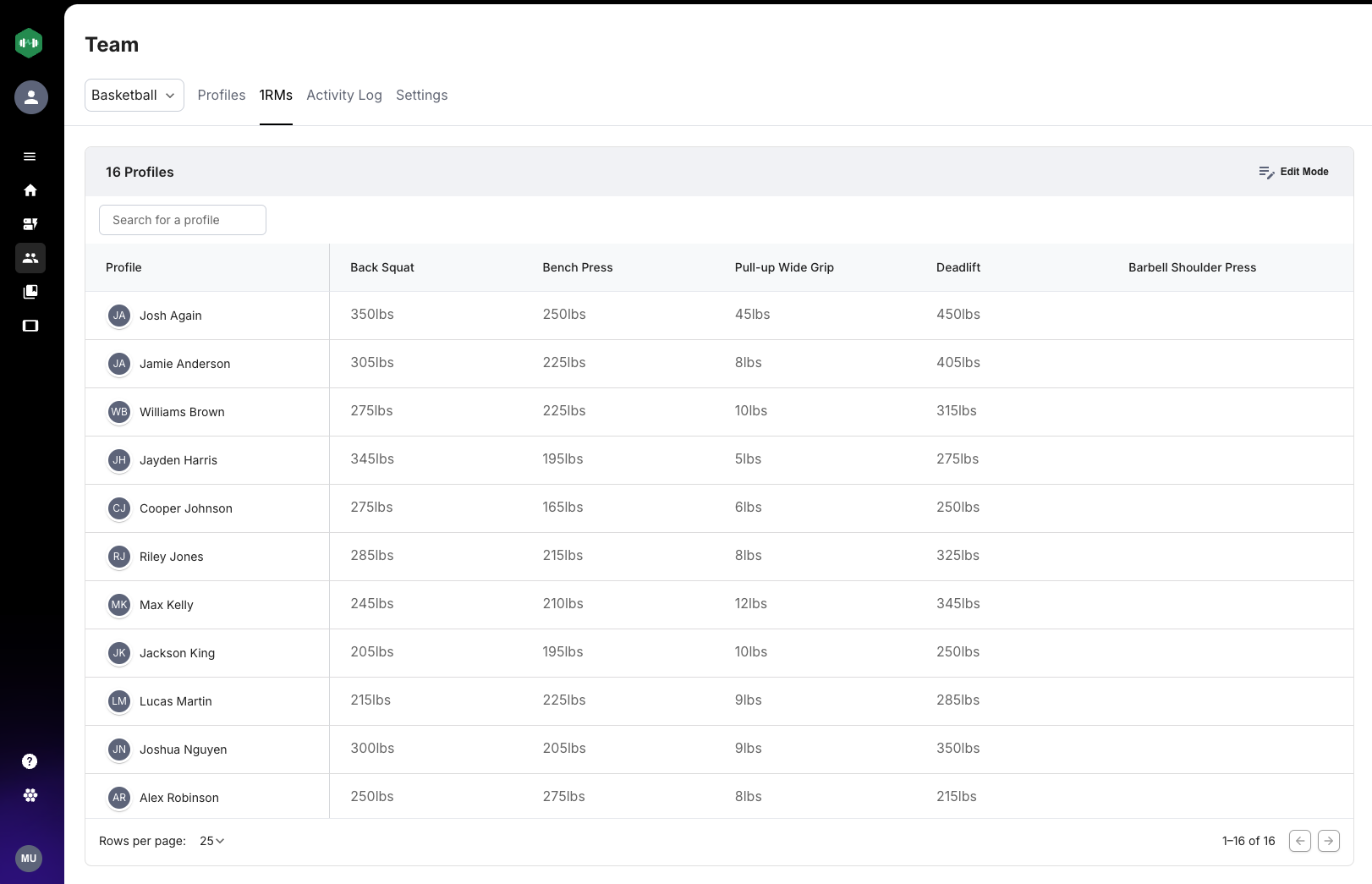Click the Back Squat column header
Viewport: 1372px width, 884px height.
click(382, 267)
